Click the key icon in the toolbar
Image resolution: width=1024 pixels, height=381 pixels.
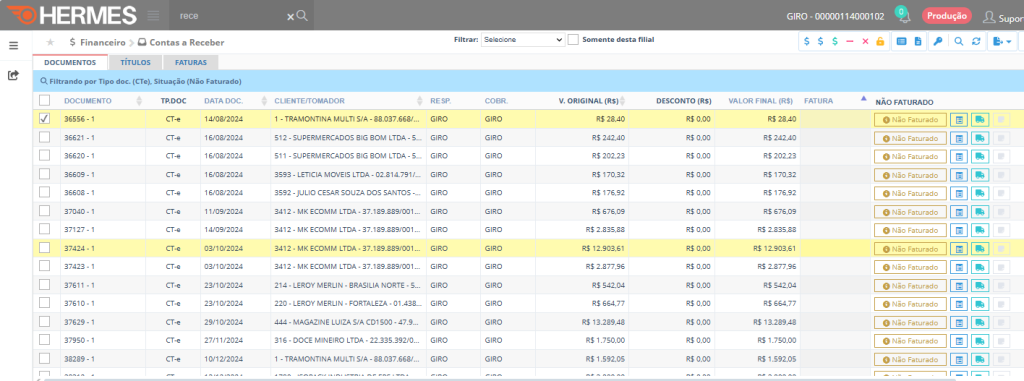[x=937, y=41]
